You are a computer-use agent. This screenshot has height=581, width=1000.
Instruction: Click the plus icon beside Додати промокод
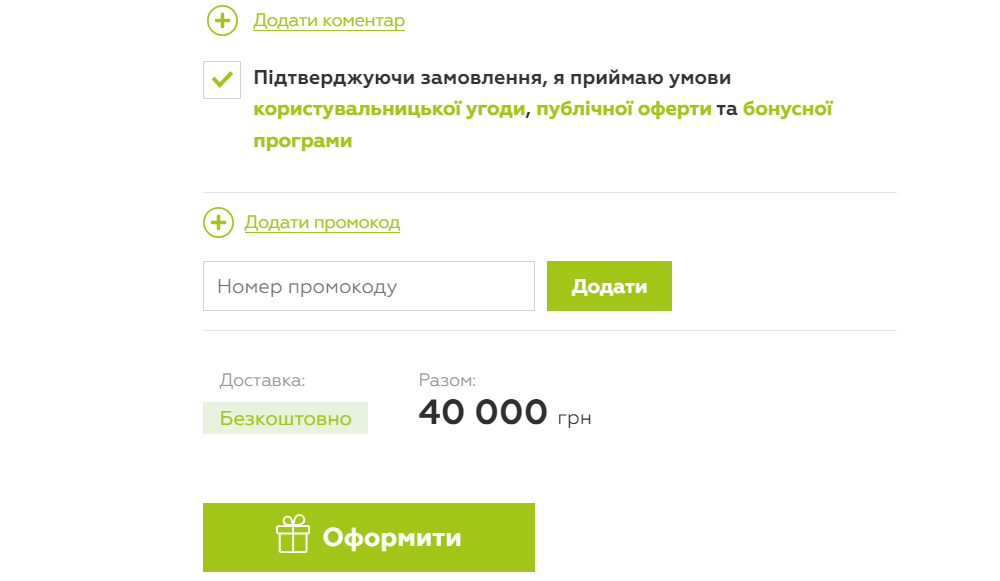[218, 222]
